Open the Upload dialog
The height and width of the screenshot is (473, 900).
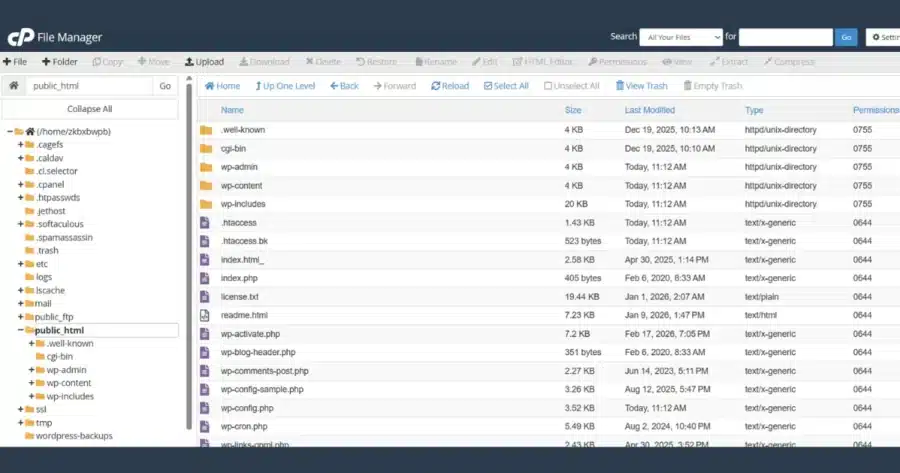click(x=204, y=61)
